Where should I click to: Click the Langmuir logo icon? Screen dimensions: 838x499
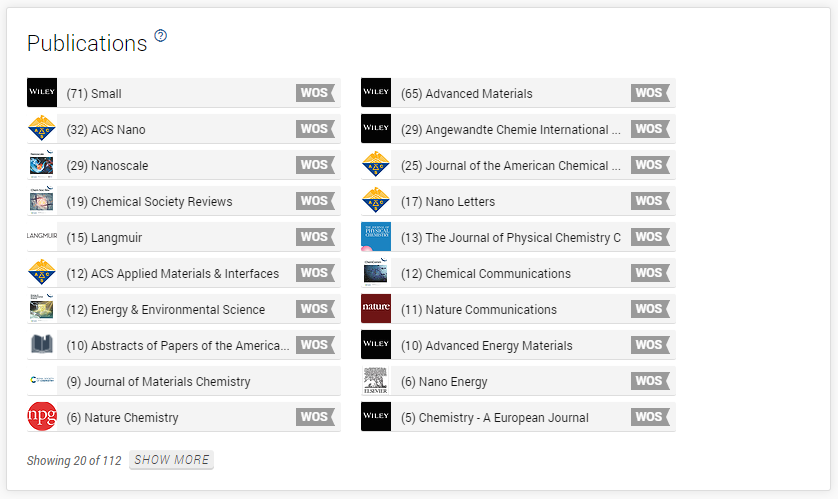point(42,236)
